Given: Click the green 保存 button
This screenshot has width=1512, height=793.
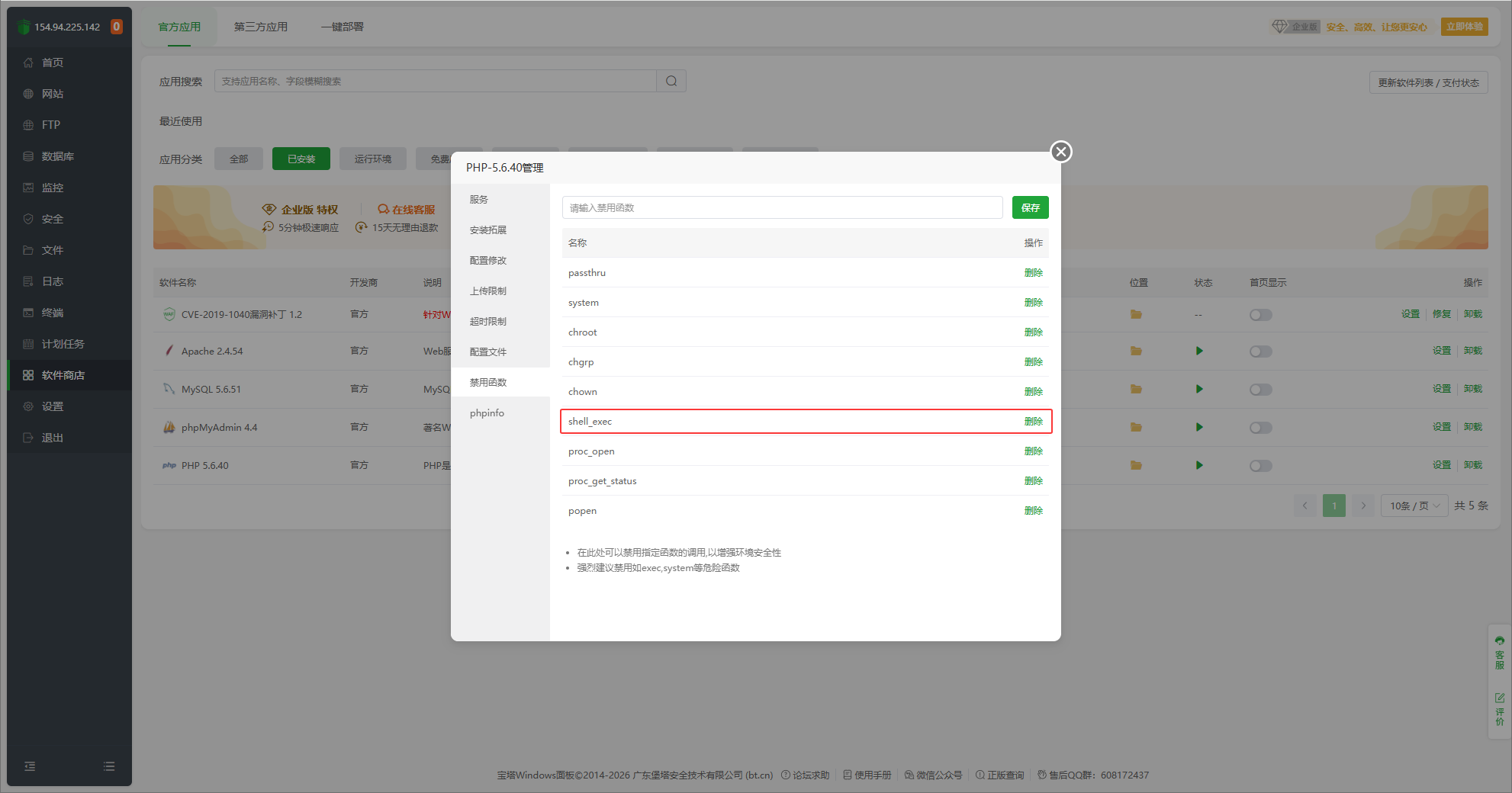Looking at the screenshot, I should coord(1030,208).
